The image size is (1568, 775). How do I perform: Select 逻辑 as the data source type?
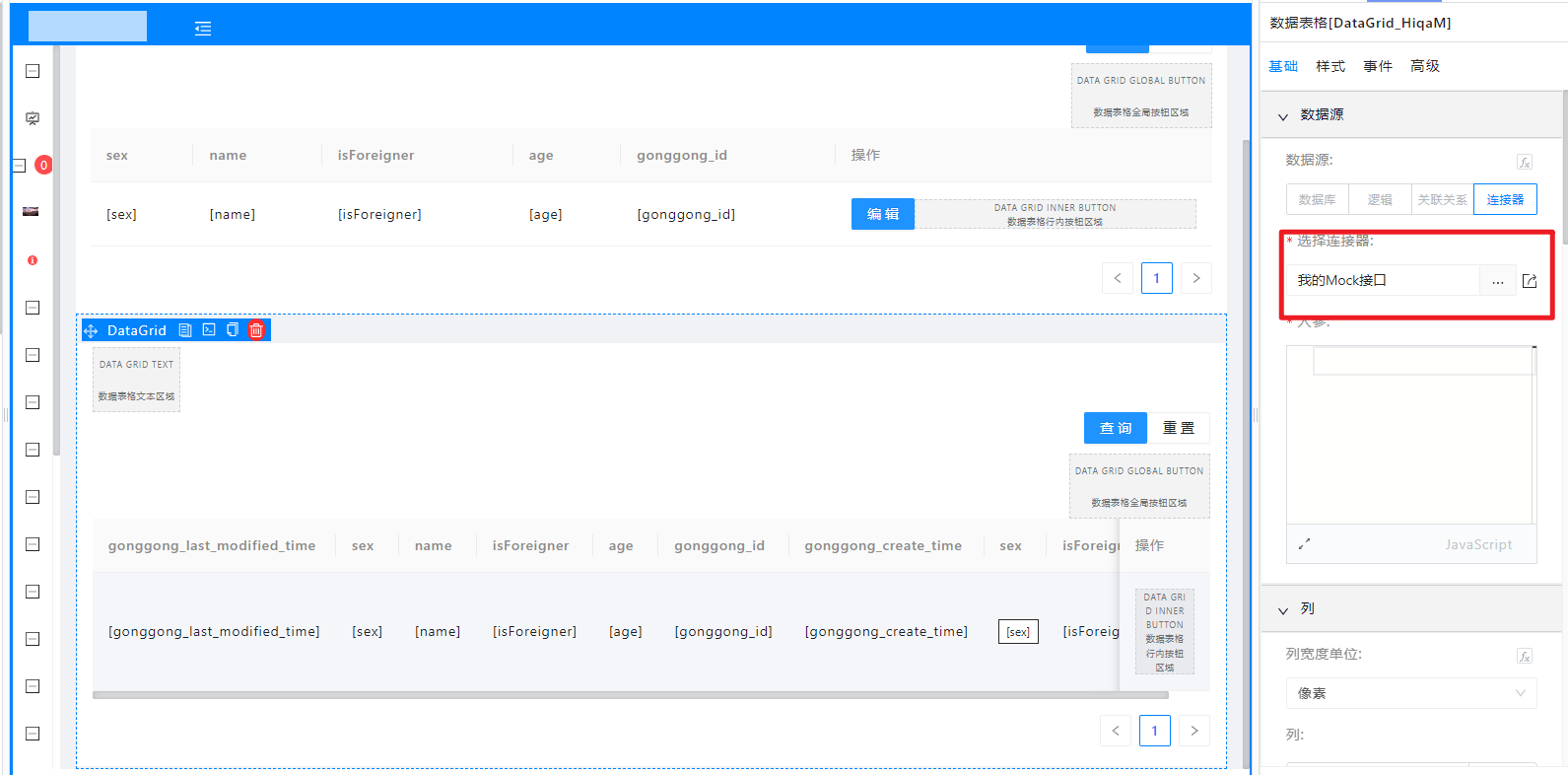click(x=1380, y=199)
